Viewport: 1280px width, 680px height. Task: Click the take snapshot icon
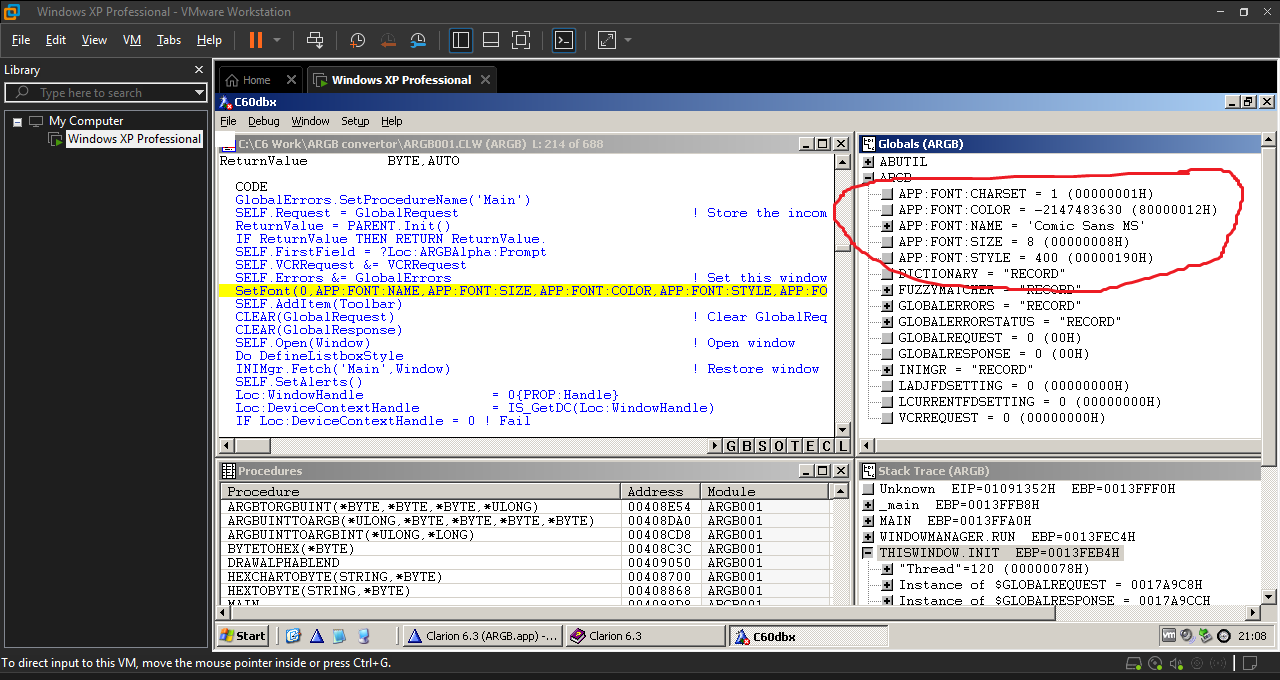coord(358,40)
